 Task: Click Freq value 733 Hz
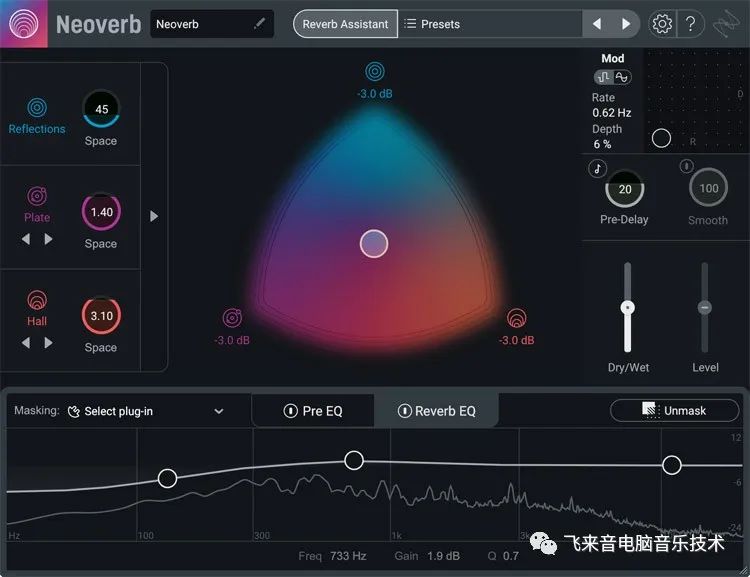coord(348,556)
